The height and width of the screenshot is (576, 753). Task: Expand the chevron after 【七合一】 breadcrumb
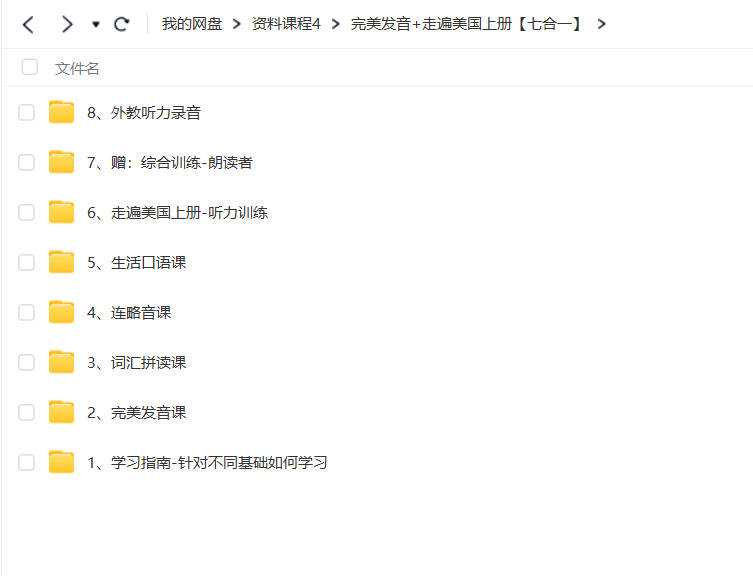click(601, 24)
